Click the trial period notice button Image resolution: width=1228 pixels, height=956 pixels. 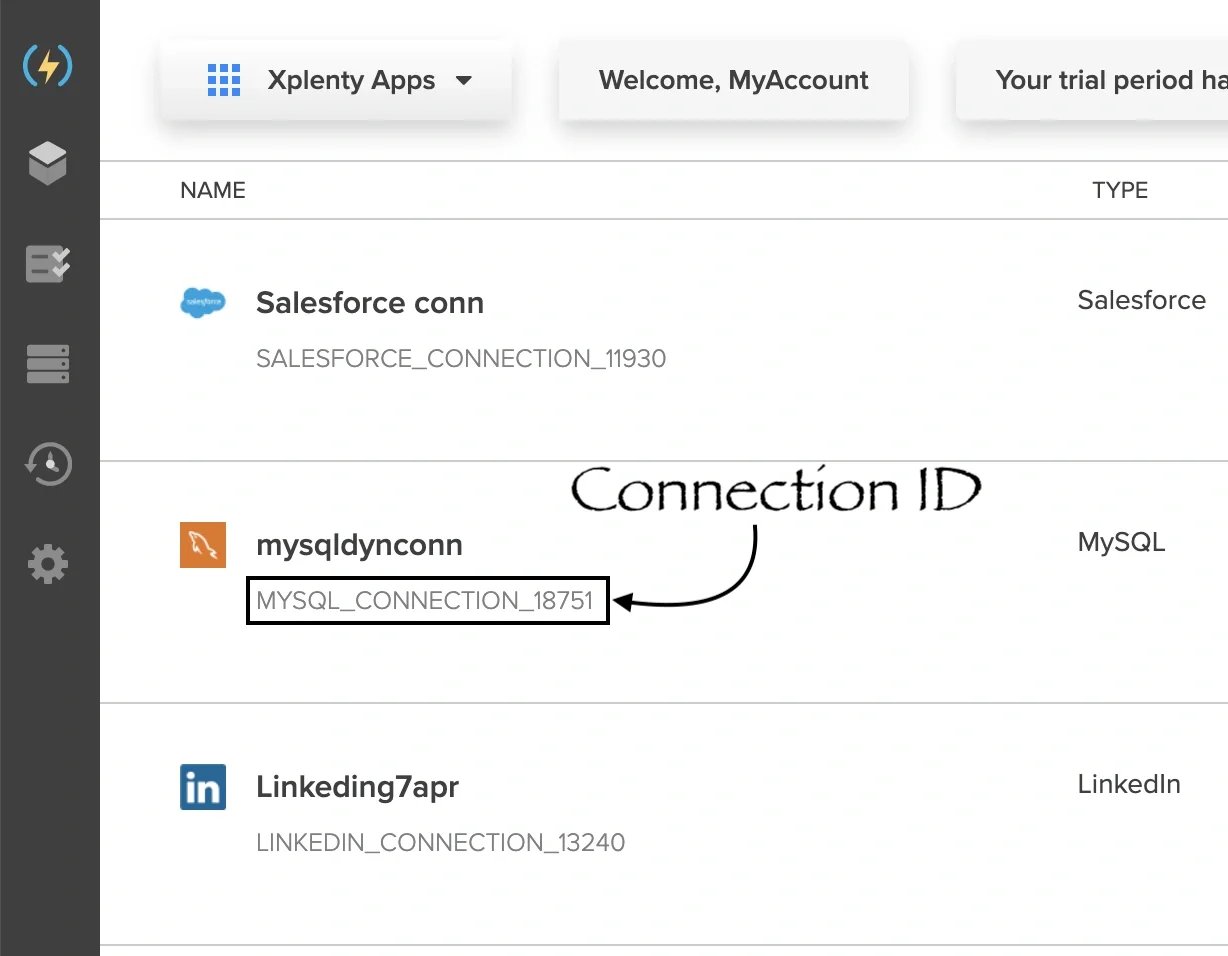[1092, 80]
